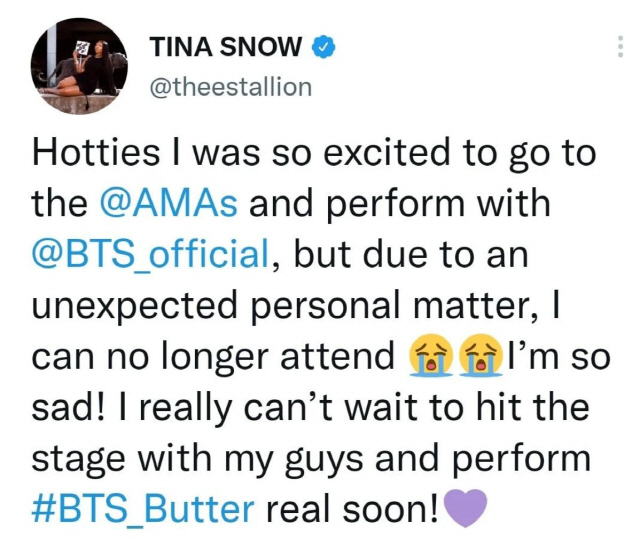This screenshot has height=543, width=640.
Task: Open the @theestallion handle
Action: [x=230, y=87]
